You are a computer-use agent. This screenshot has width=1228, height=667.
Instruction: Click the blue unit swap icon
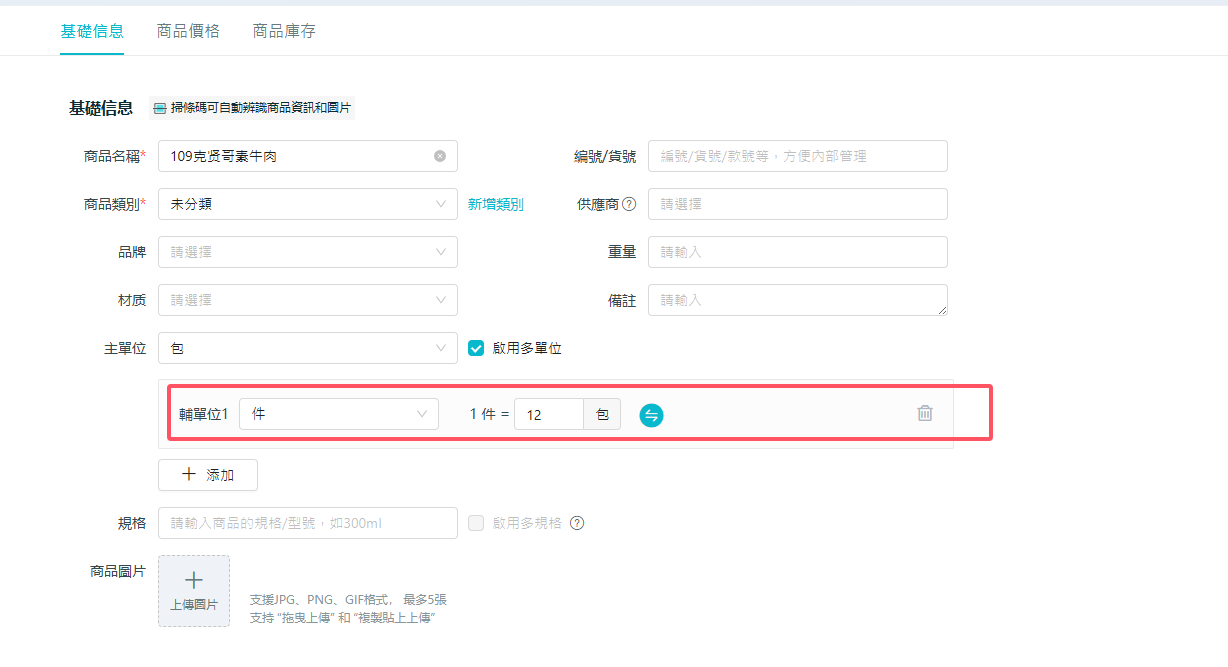(x=651, y=415)
